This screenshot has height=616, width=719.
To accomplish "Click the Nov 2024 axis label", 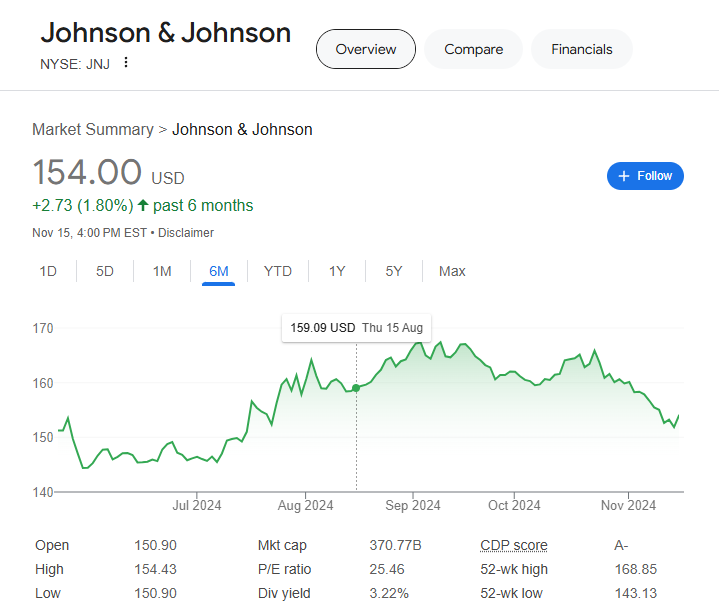I will coord(628,505).
